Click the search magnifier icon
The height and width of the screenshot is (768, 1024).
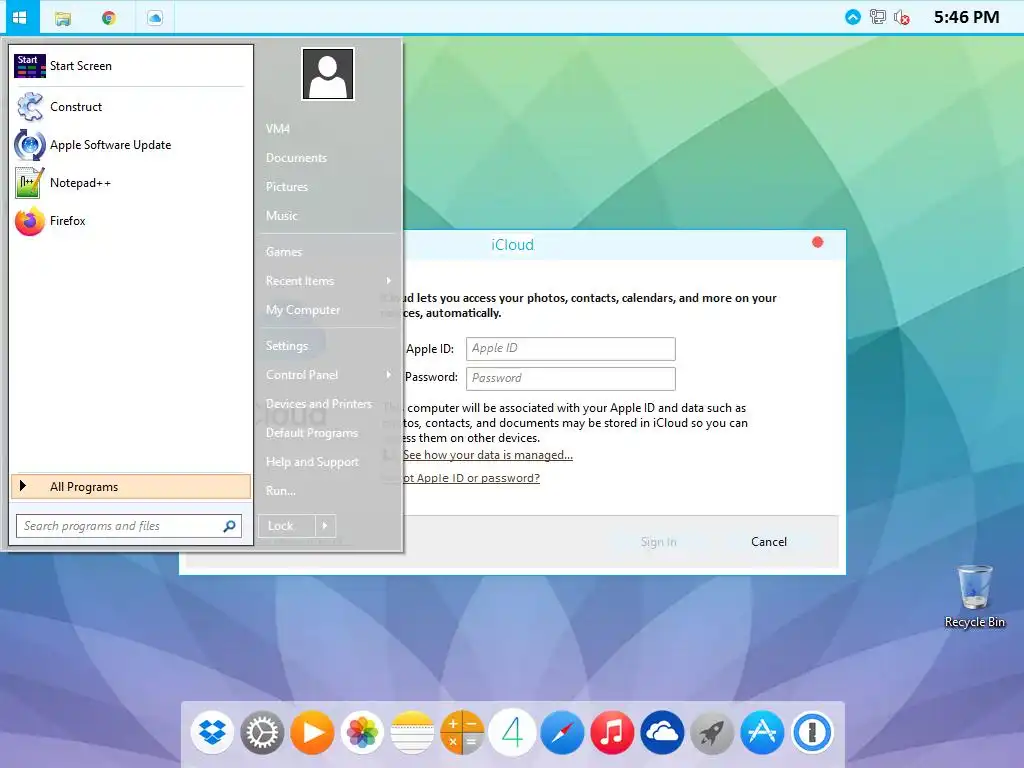[x=229, y=526]
